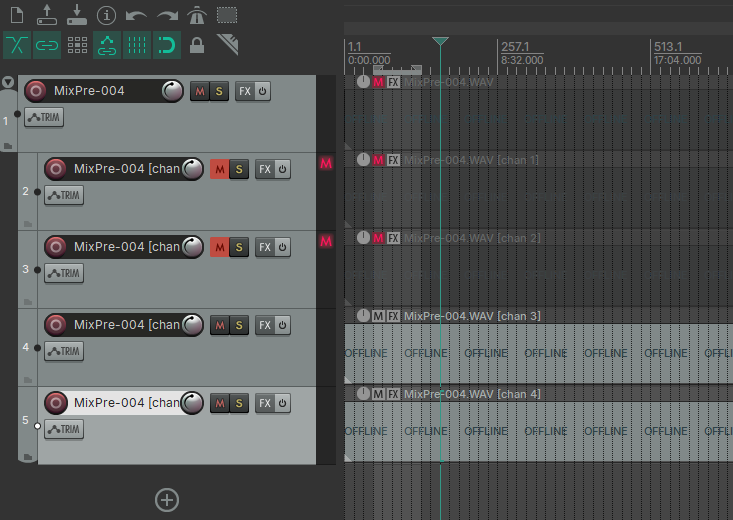733x520 pixels.
Task: Toggle snapping with the magnet icon
Action: (x=167, y=45)
